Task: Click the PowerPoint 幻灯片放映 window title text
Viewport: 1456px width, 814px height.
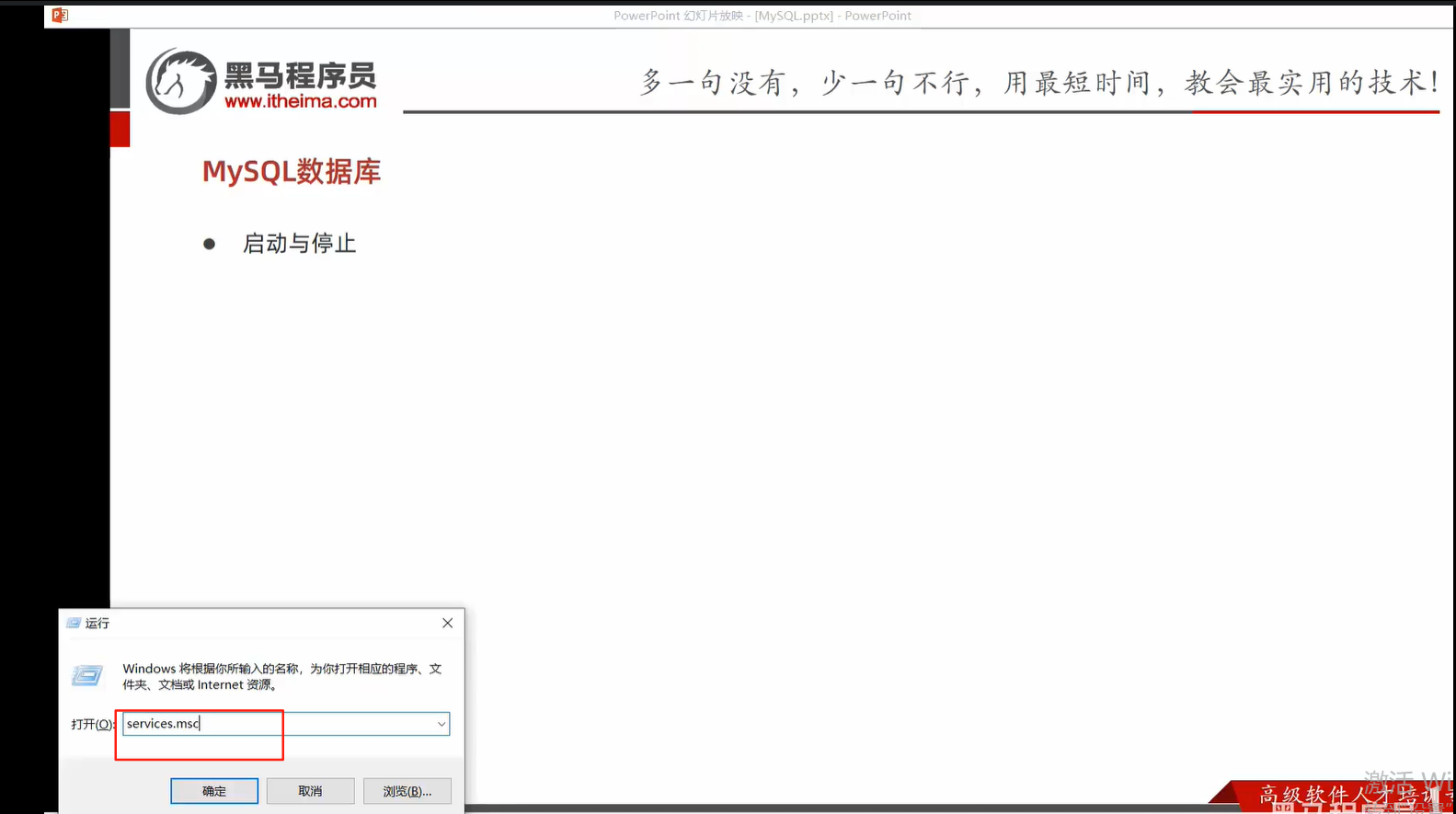Action: (762, 16)
